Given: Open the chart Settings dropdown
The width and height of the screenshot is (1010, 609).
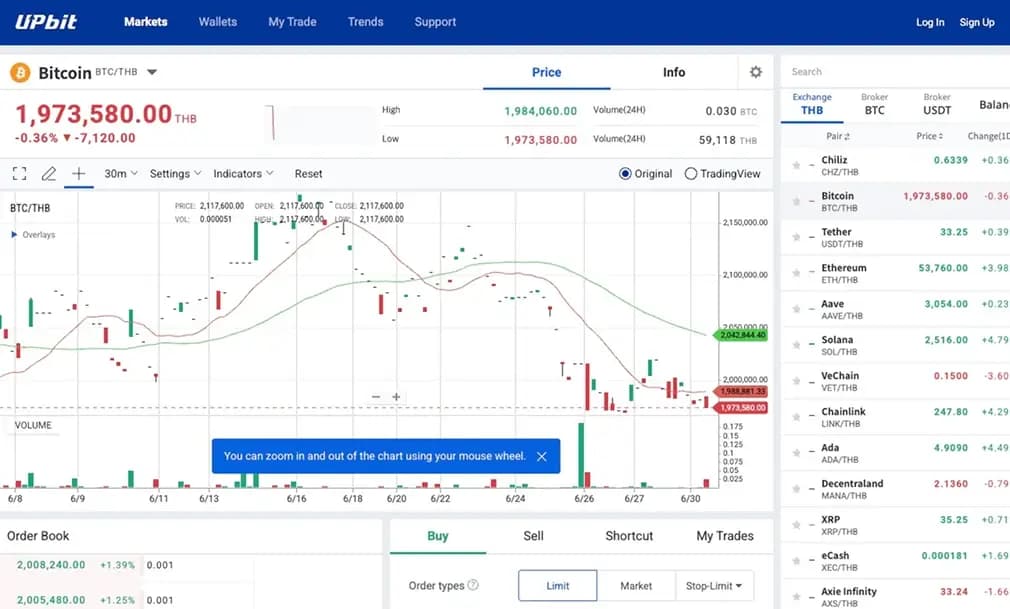Looking at the screenshot, I should coord(175,173).
